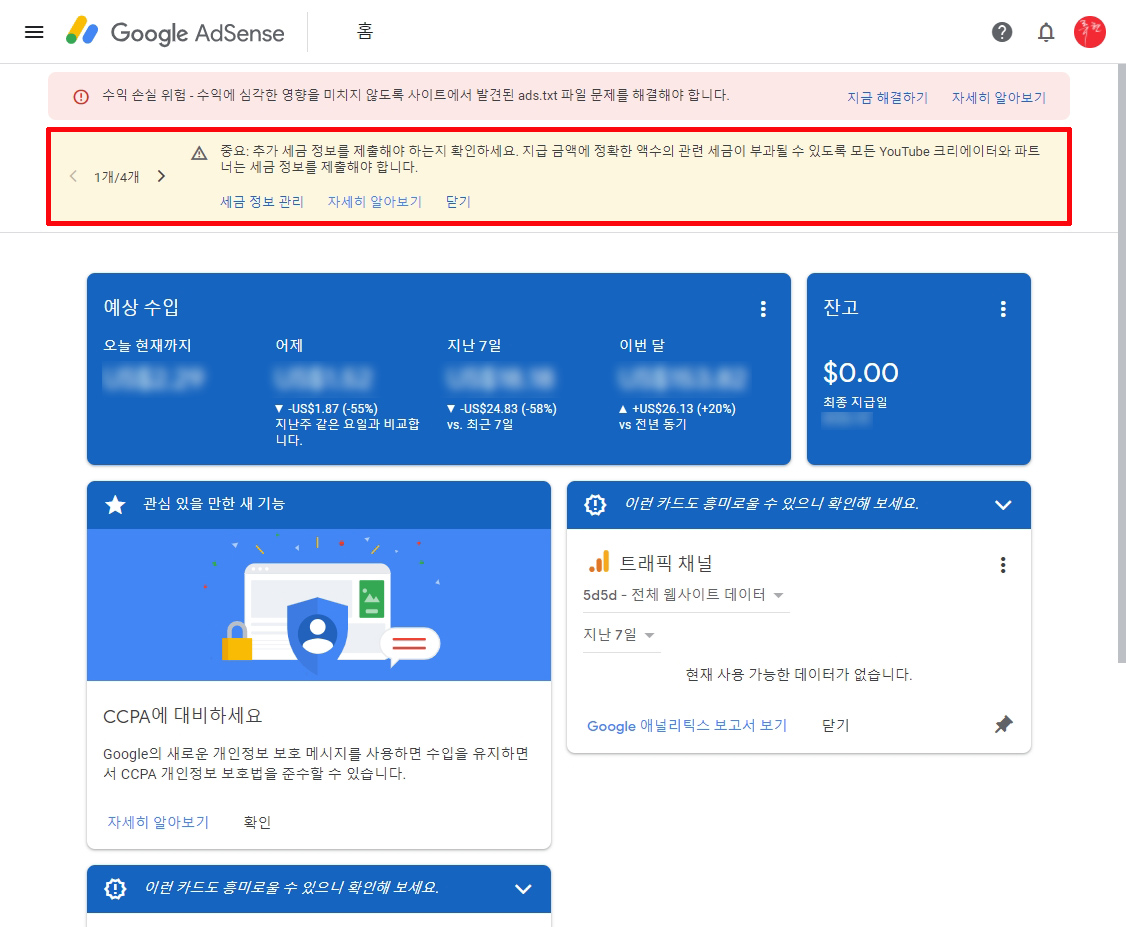Click the $0.00 balance amount
1126x927 pixels.
[860, 373]
